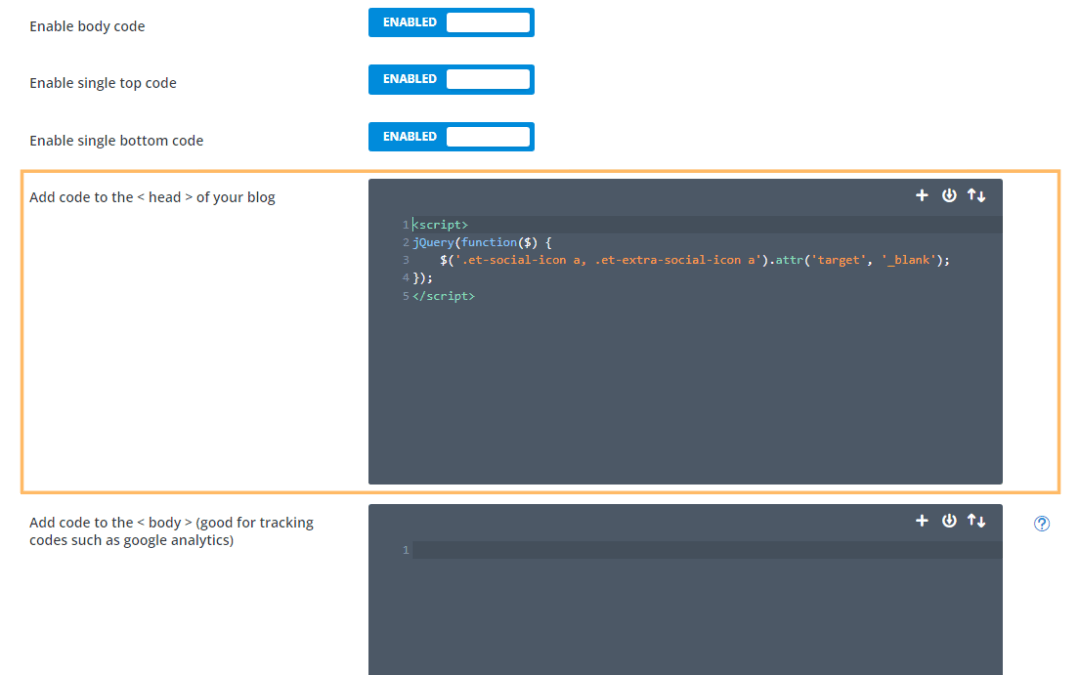Click the '.et-social-icon a' selector code line
The image size is (1080, 675).
click(x=694, y=260)
